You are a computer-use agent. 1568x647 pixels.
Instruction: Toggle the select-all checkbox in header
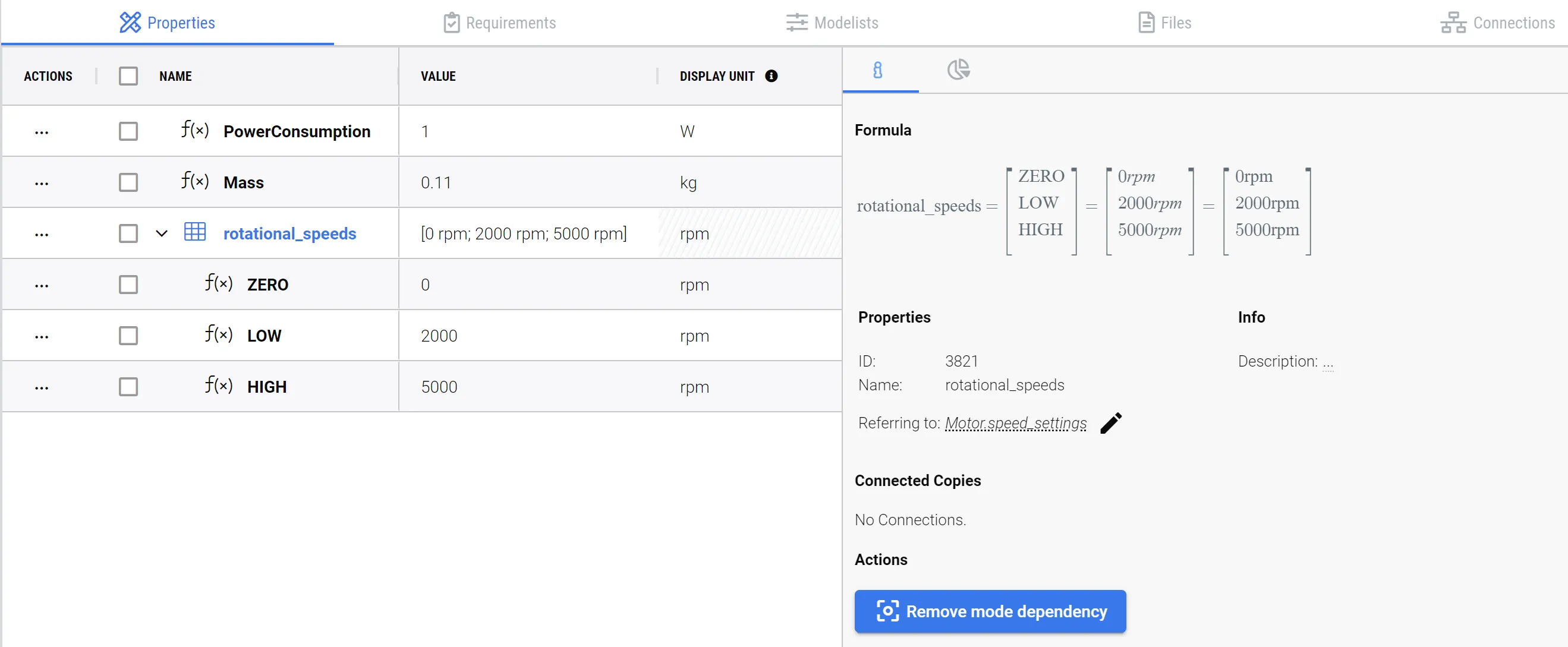tap(128, 76)
